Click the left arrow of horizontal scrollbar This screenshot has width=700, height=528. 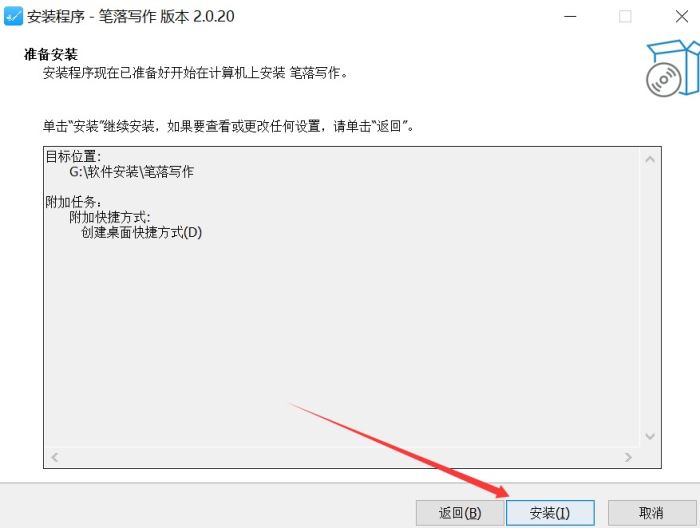tap(54, 457)
